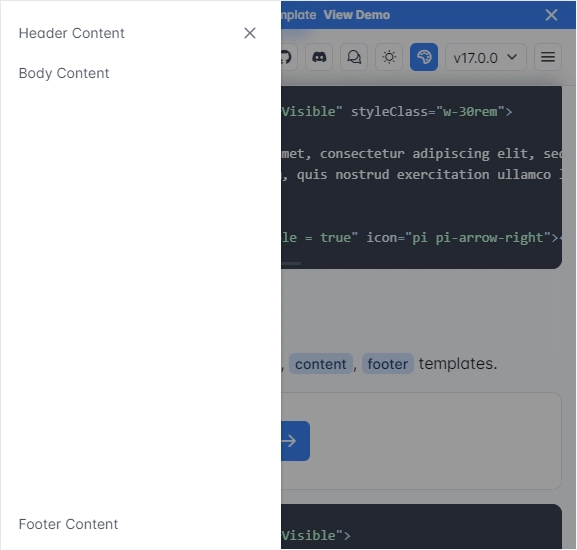This screenshot has width=577, height=550.
Task: Click the styleClass w-30rem code line
Action: point(397,111)
